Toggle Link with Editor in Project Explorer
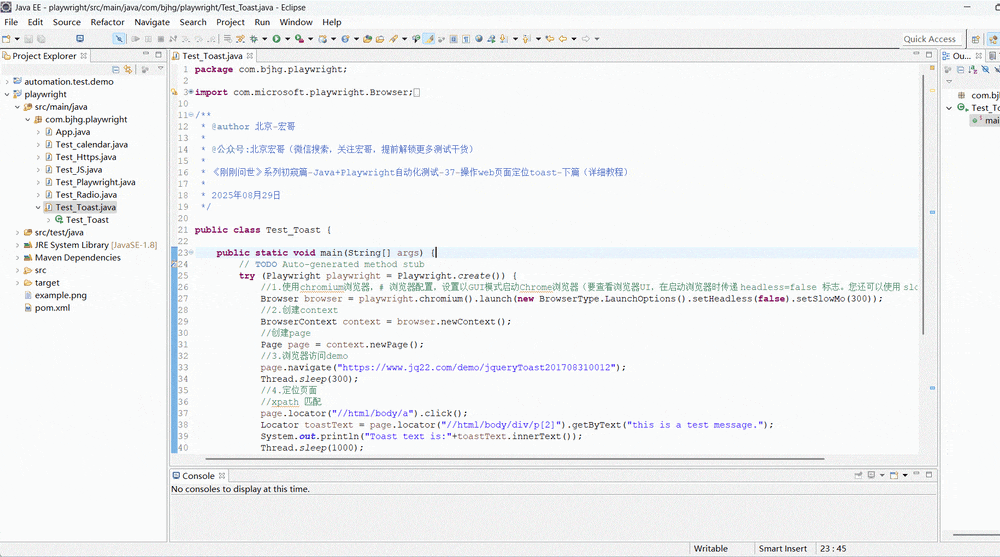1000x557 pixels. point(128,69)
